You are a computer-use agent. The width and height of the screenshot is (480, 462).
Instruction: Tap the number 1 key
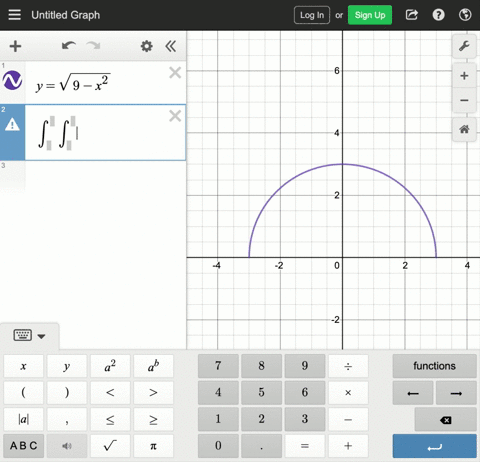[x=218, y=419]
